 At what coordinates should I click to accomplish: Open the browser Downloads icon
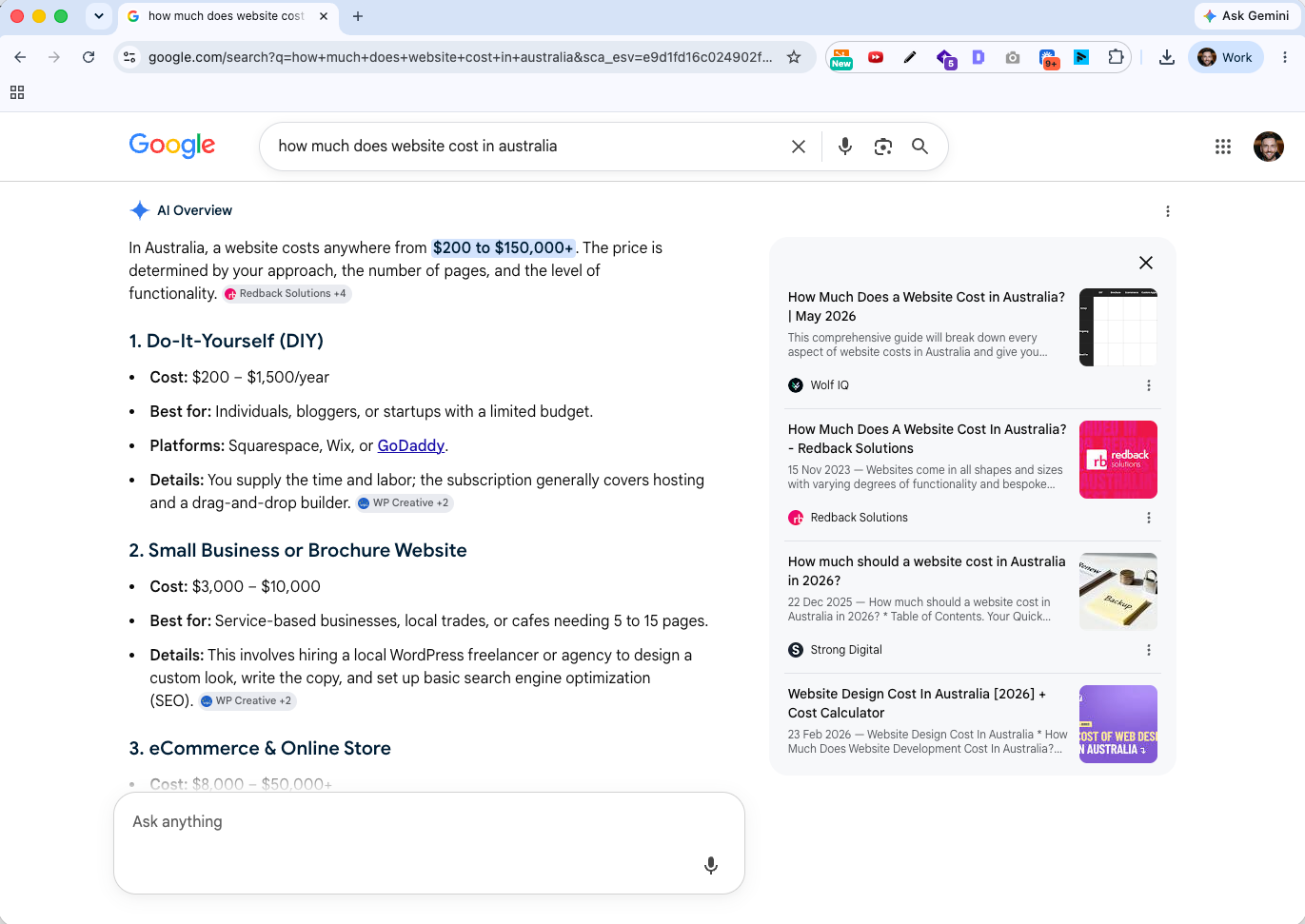(1166, 57)
